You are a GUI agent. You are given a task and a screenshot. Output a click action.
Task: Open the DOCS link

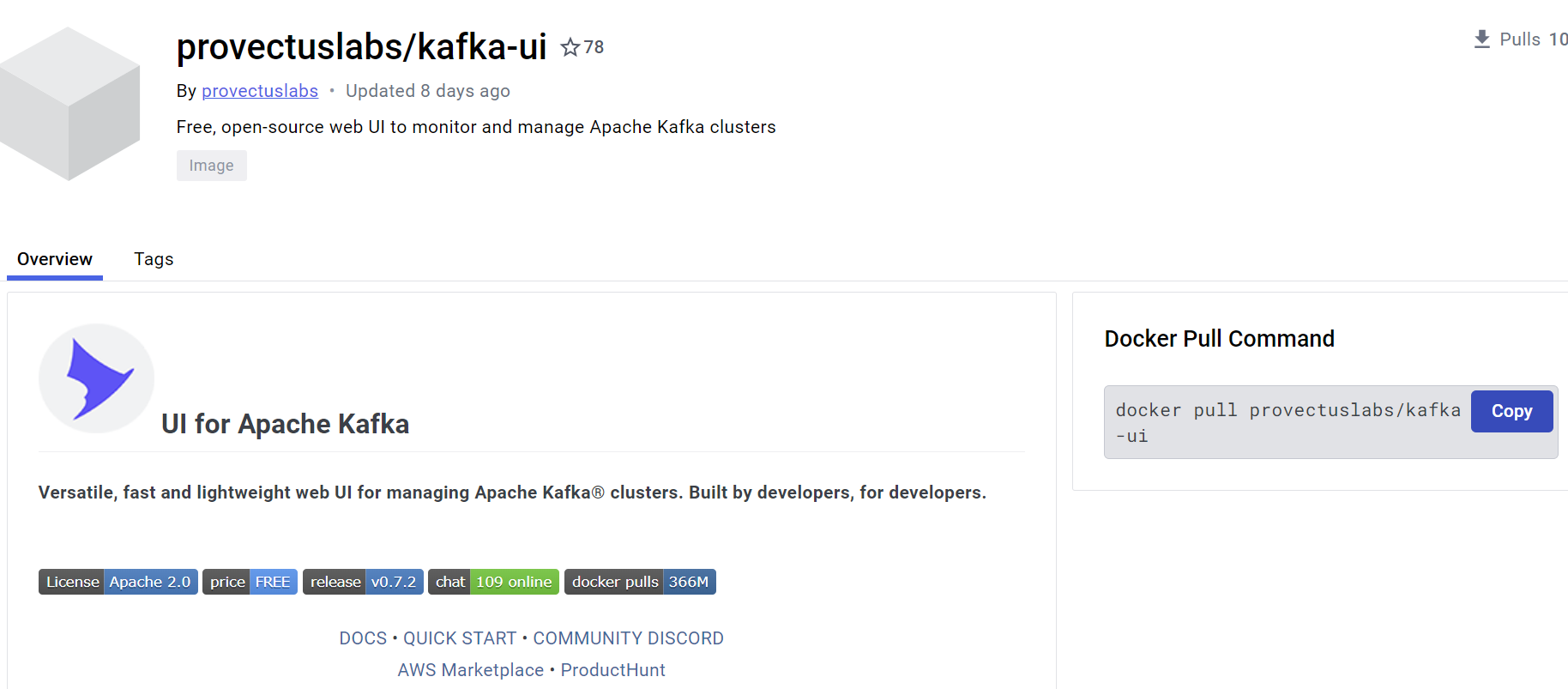[x=363, y=638]
